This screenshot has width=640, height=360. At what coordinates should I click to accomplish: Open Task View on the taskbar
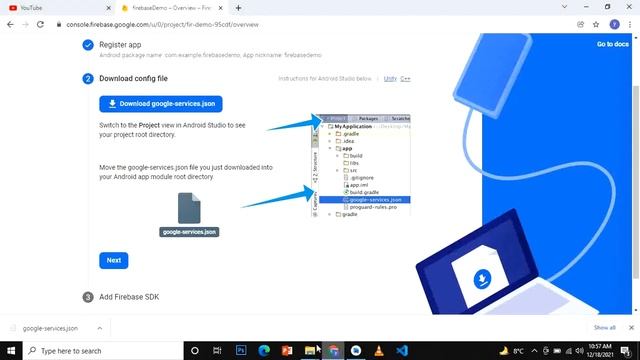pos(218,351)
